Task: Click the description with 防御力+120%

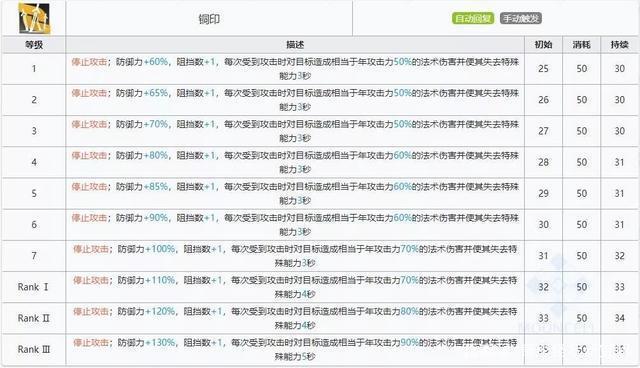Action: pos(295,318)
